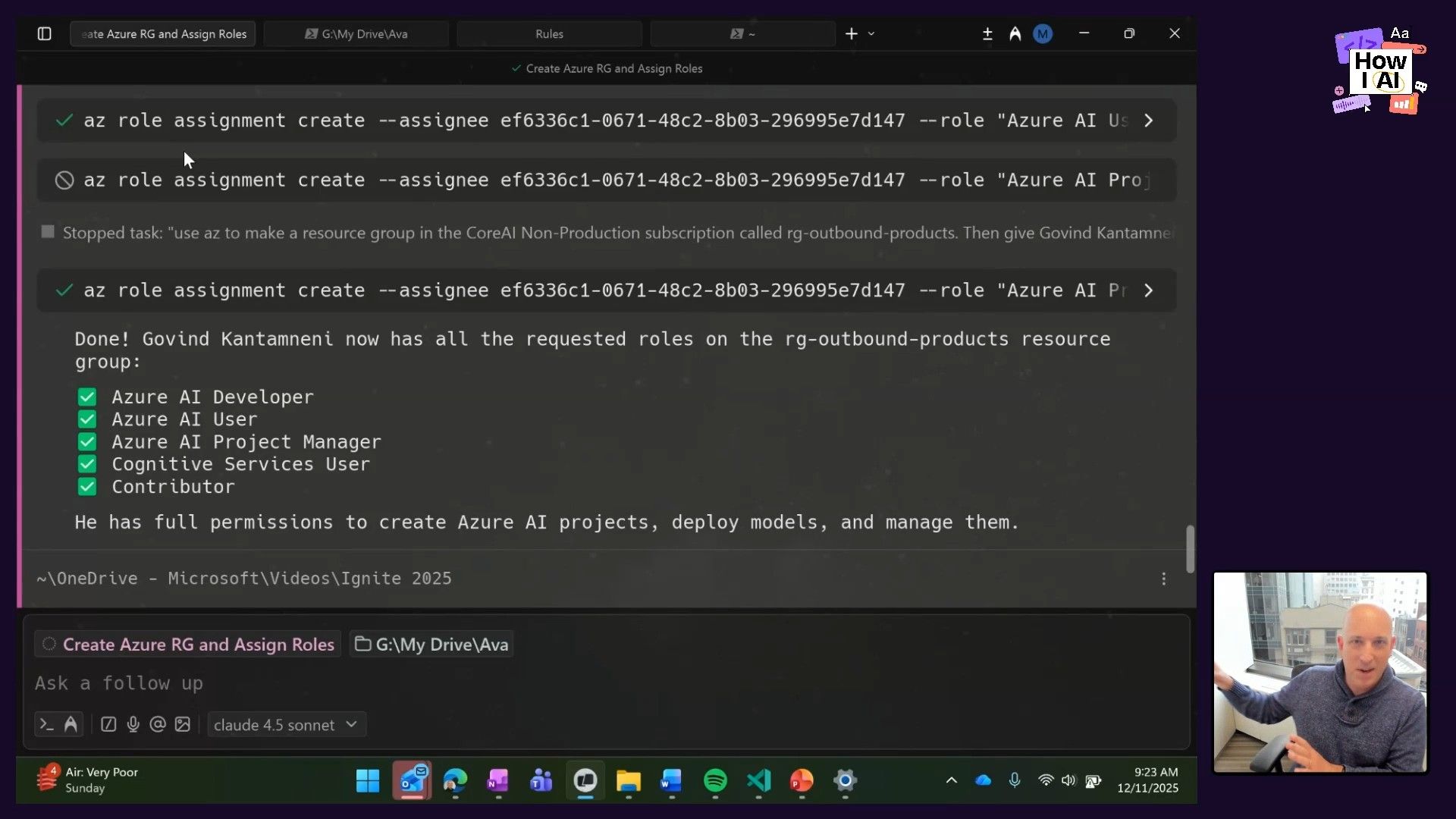Viewport: 1456px width, 819px height.
Task: Select the cancelled 'Azure AI Proj' role assignment command
Action: click(x=607, y=180)
